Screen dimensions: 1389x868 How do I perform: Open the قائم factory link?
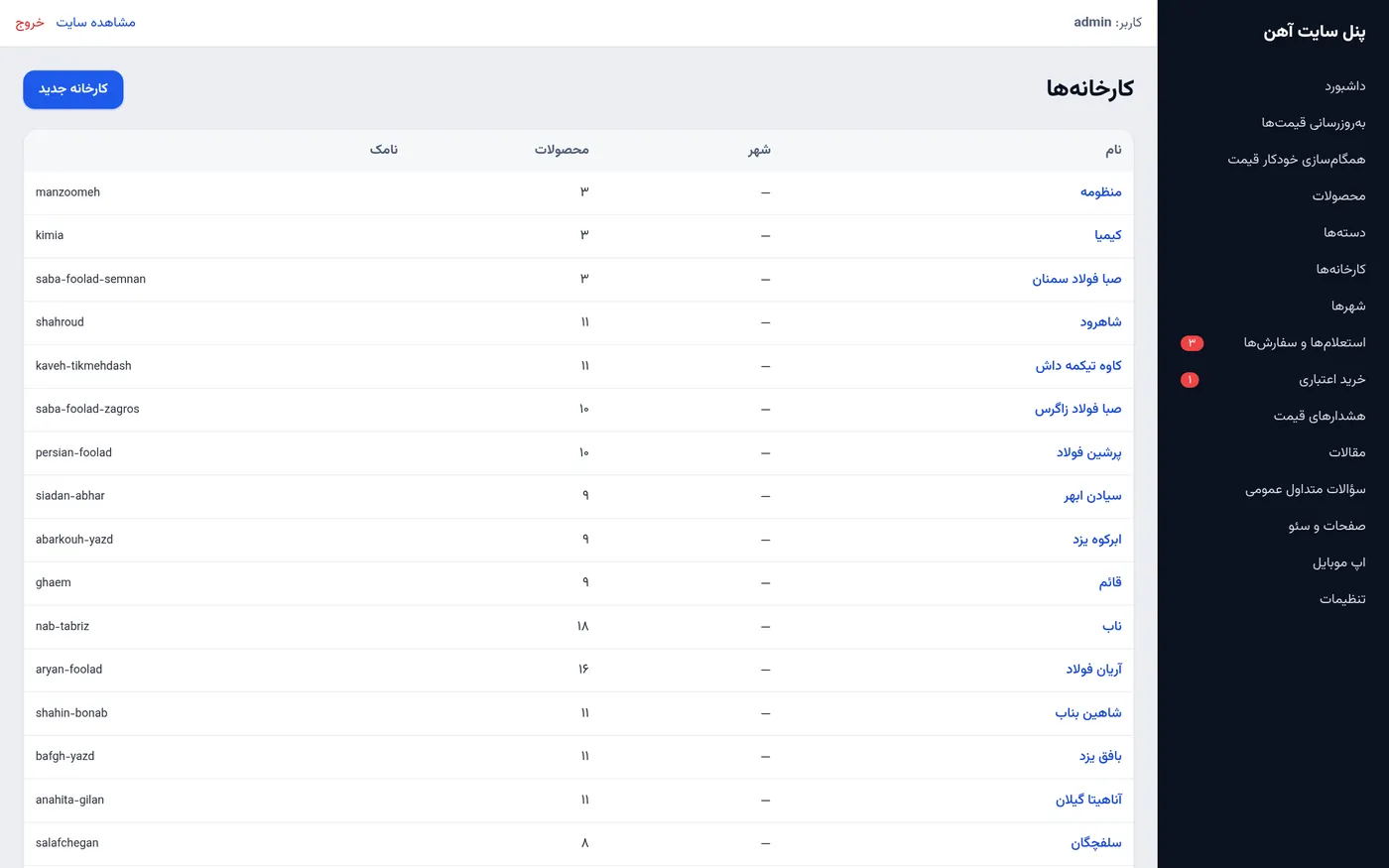[1110, 583]
